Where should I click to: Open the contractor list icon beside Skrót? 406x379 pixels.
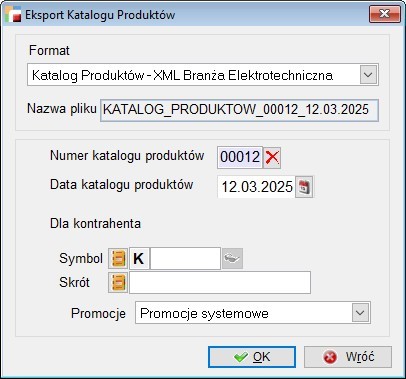(x=118, y=283)
